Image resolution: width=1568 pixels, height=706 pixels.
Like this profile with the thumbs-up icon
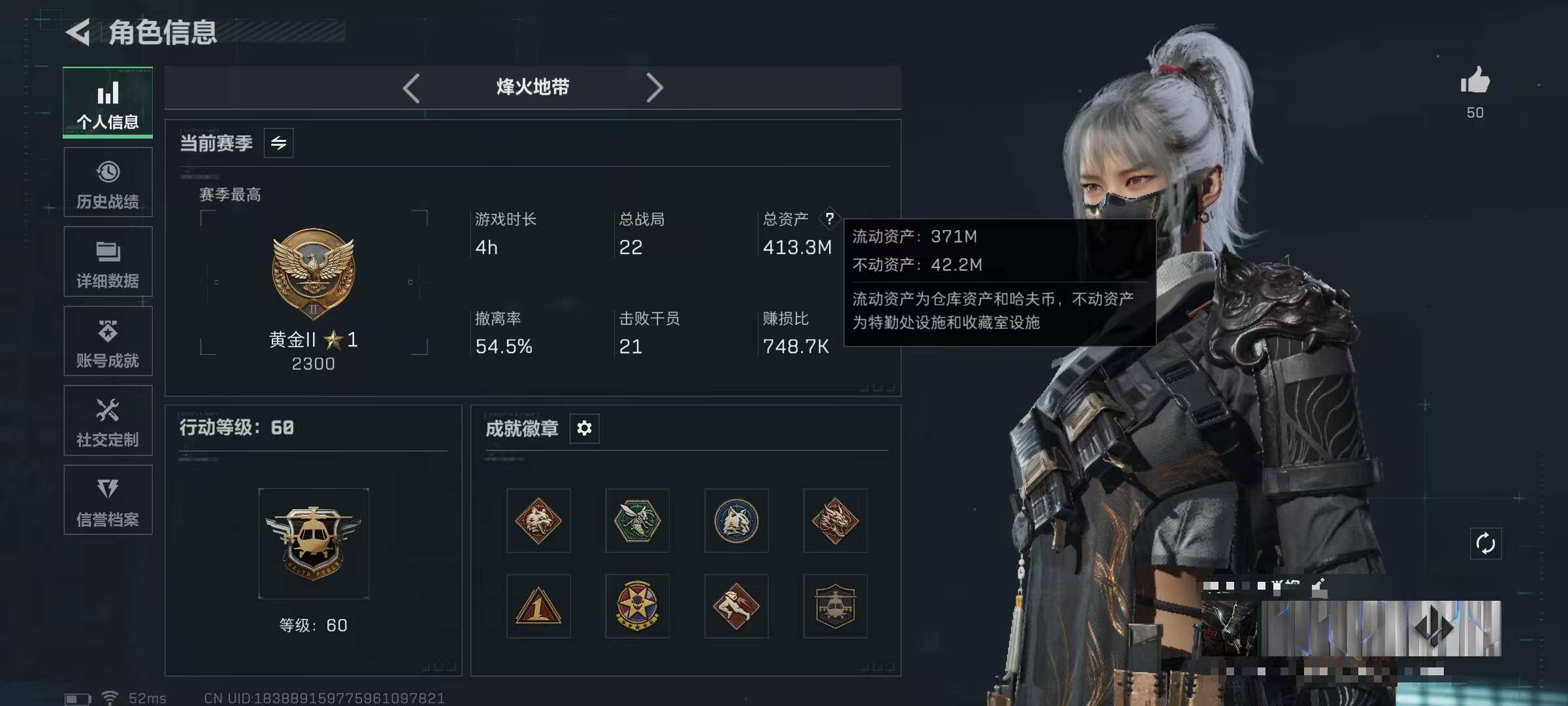coord(1475,80)
